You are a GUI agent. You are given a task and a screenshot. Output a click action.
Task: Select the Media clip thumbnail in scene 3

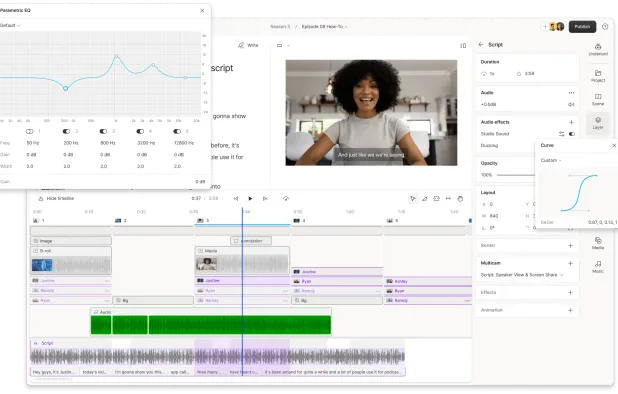tap(207, 264)
